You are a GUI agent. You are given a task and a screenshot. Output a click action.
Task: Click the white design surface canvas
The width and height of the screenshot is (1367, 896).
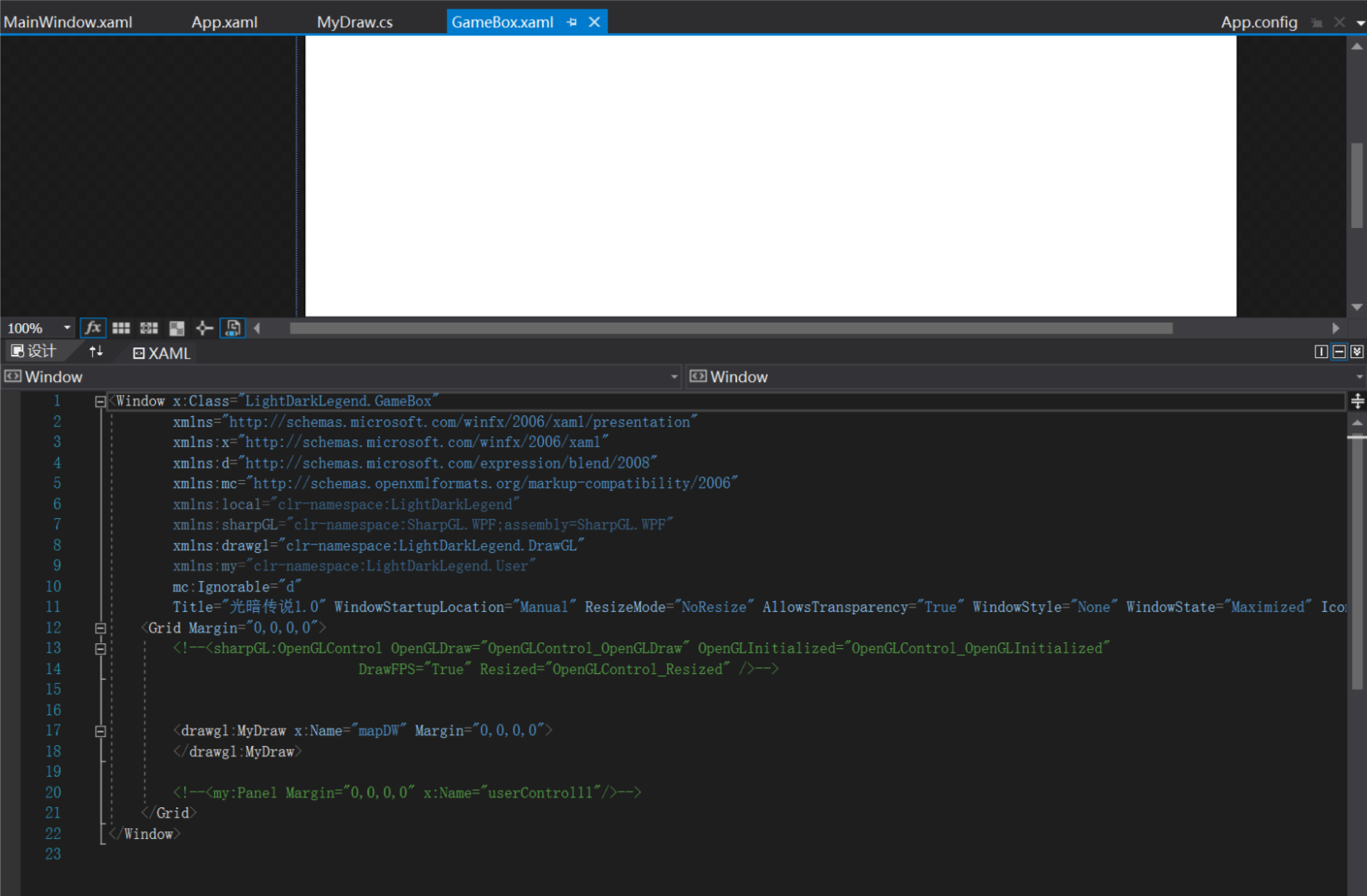(x=771, y=176)
